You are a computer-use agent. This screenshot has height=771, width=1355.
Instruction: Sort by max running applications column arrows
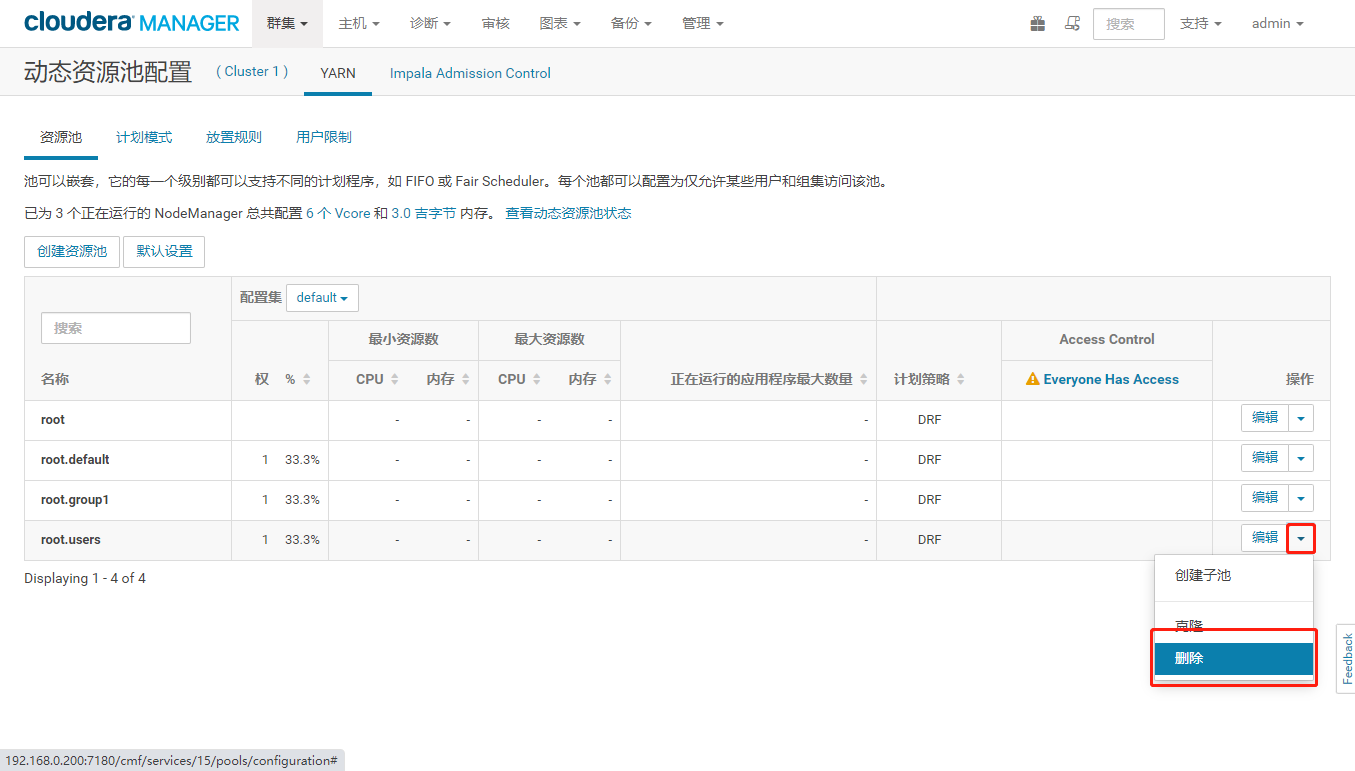tap(863, 379)
